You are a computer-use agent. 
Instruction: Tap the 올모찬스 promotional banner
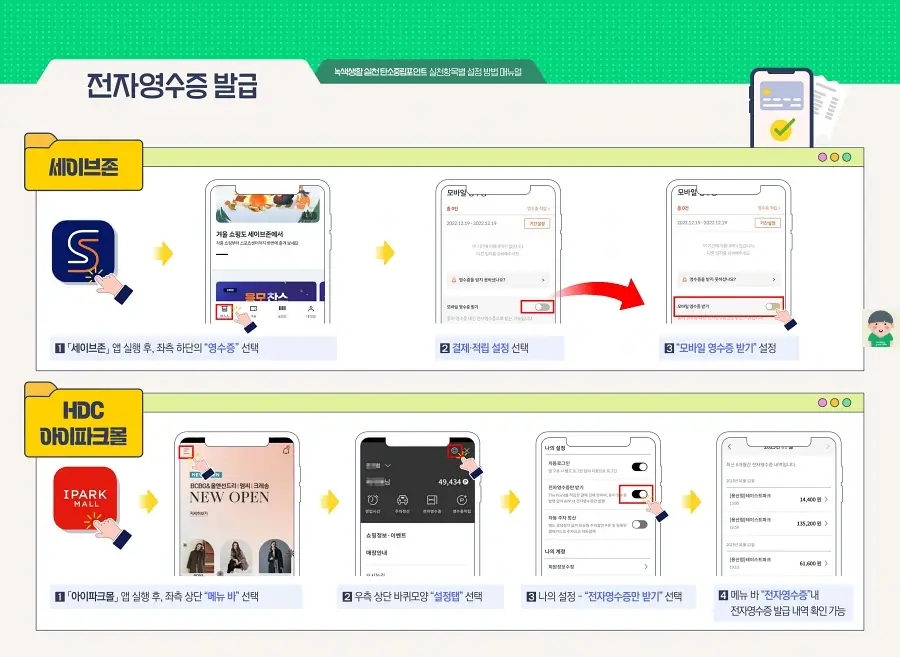266,291
